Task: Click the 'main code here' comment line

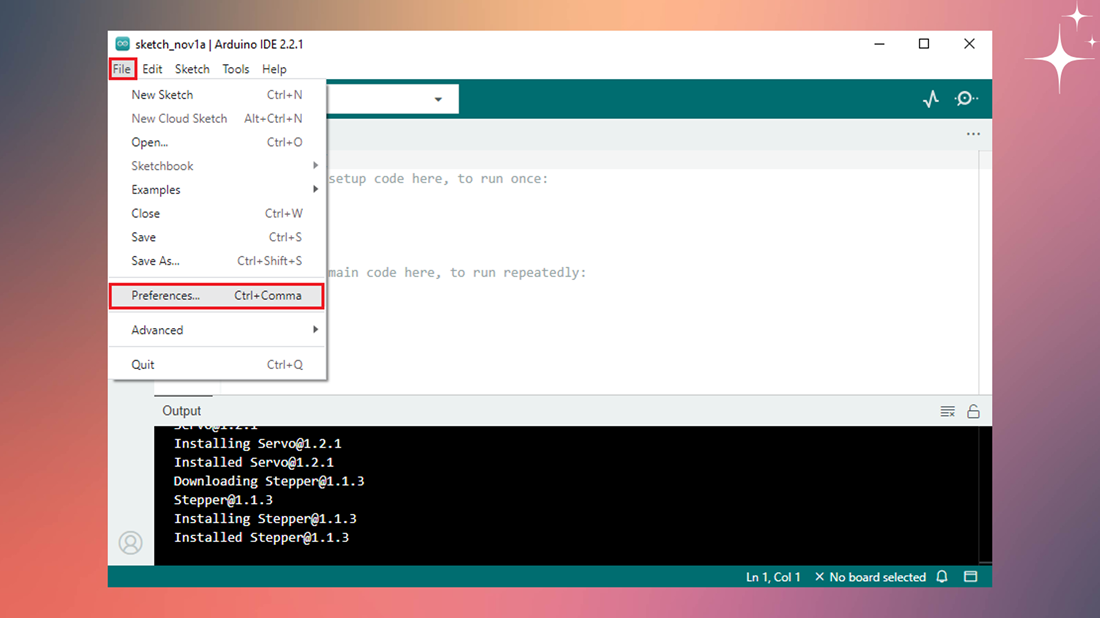Action: (457, 273)
